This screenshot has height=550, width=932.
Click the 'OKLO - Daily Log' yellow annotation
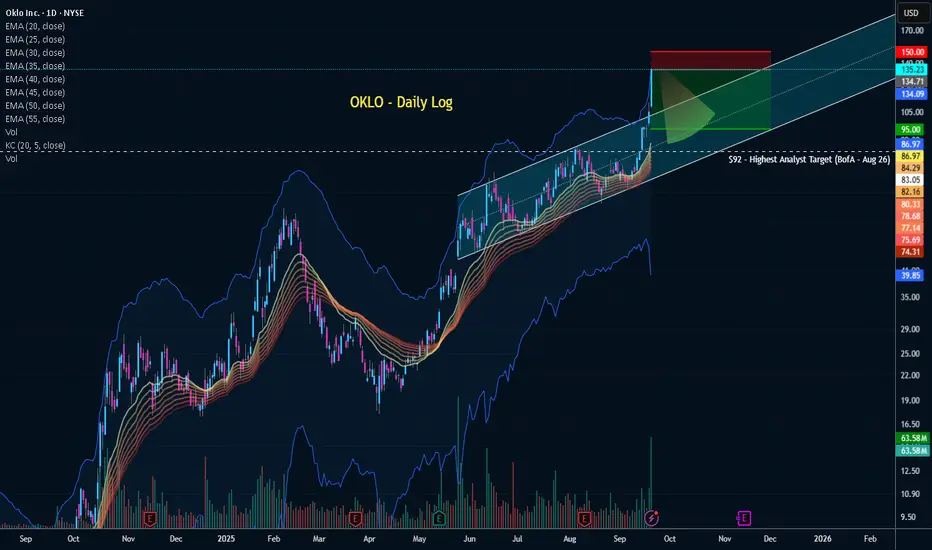point(401,102)
